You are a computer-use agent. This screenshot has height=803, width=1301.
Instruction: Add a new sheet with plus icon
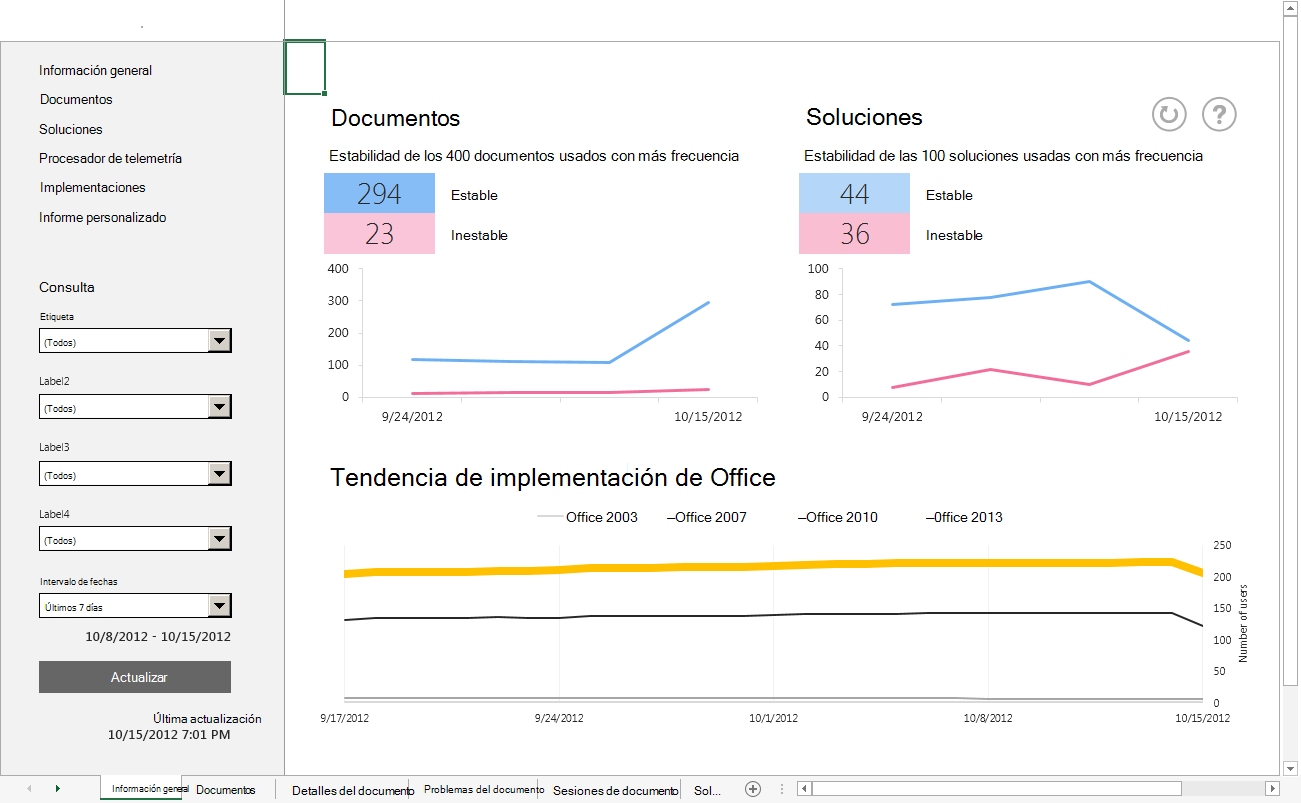753,789
